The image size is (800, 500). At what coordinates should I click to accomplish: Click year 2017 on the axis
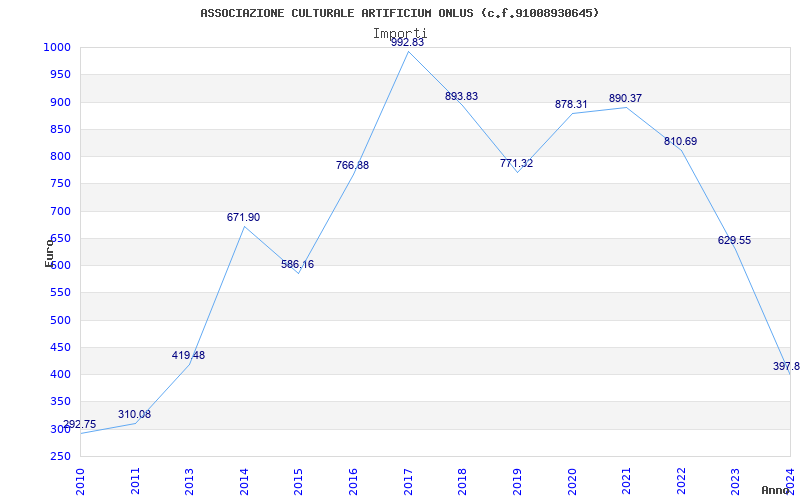pos(408,481)
